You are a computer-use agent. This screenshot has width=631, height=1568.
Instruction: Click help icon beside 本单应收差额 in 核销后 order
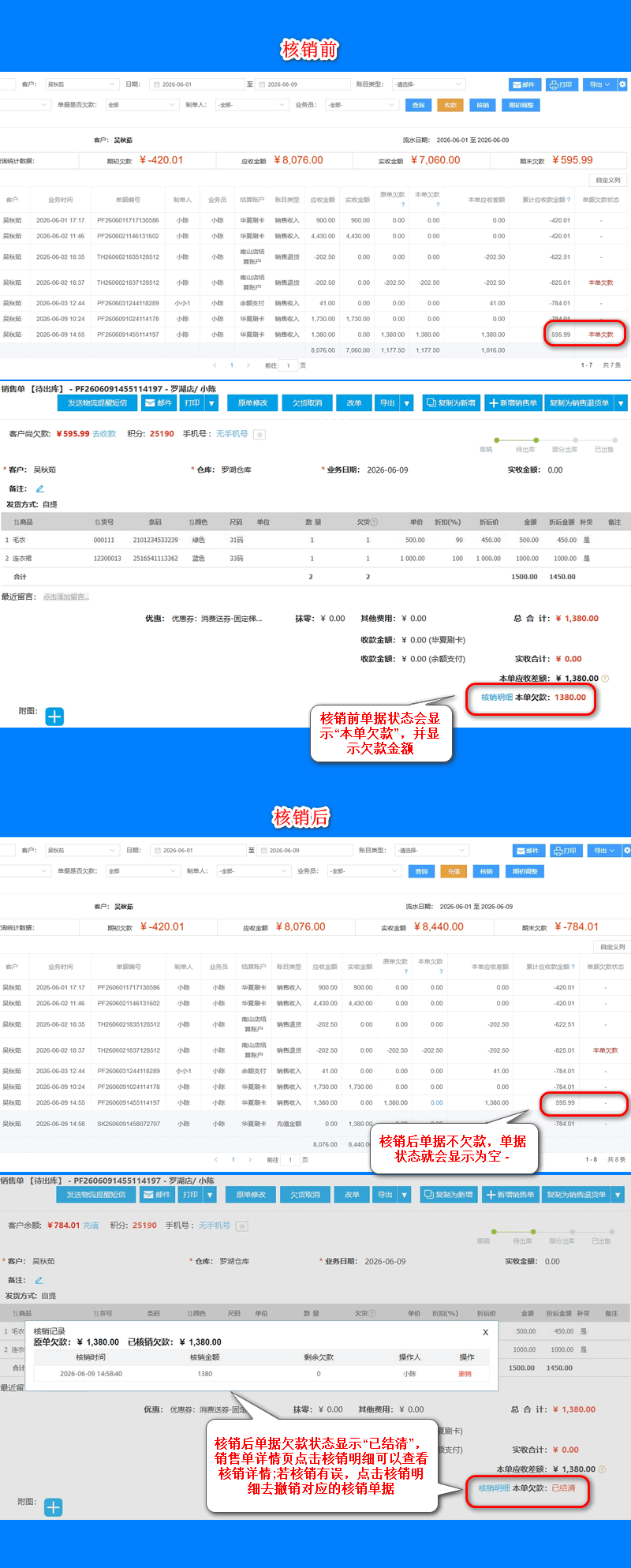[602, 1469]
